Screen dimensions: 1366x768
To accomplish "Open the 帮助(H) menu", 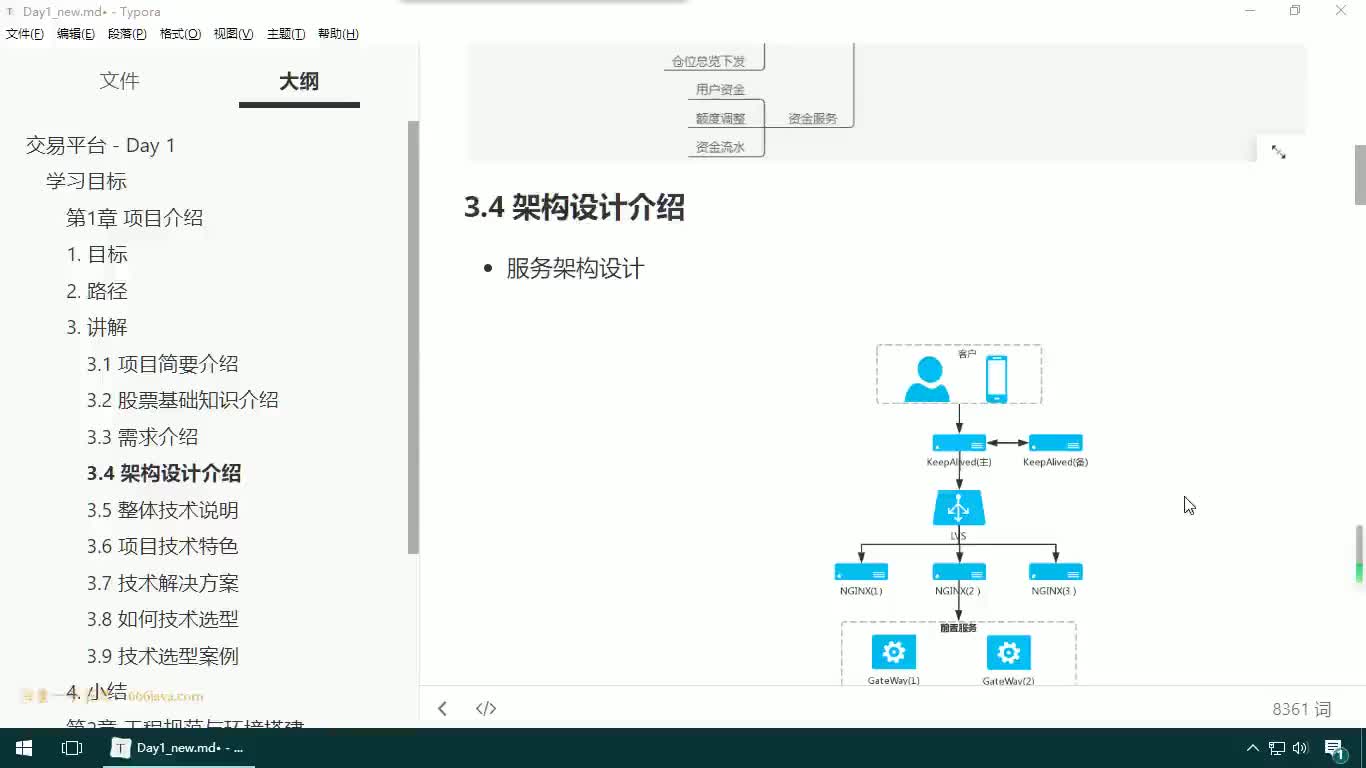I will coord(338,33).
